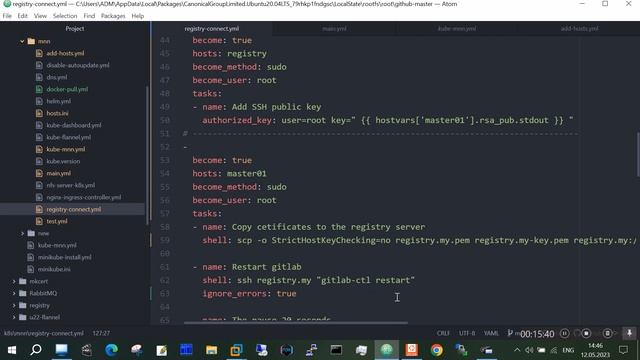Screen dimensions: 640x360
Task: Open the Atom icon in taskbar
Action: coord(386,350)
